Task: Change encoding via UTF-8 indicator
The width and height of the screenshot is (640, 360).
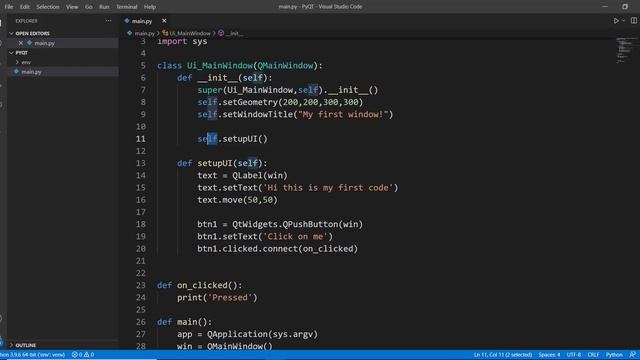Action: [x=573, y=355]
